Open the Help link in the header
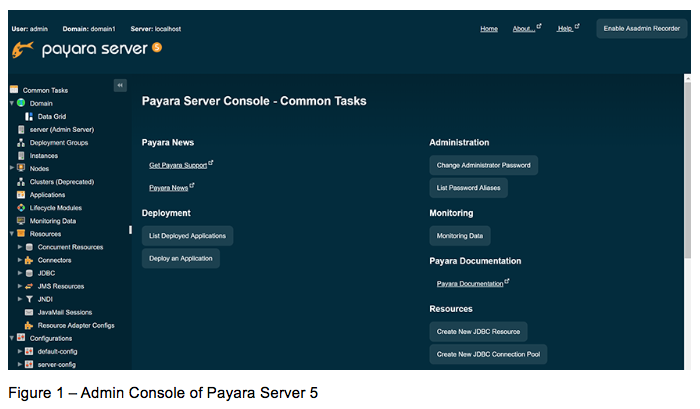This screenshot has height=409, width=700. click(565, 29)
